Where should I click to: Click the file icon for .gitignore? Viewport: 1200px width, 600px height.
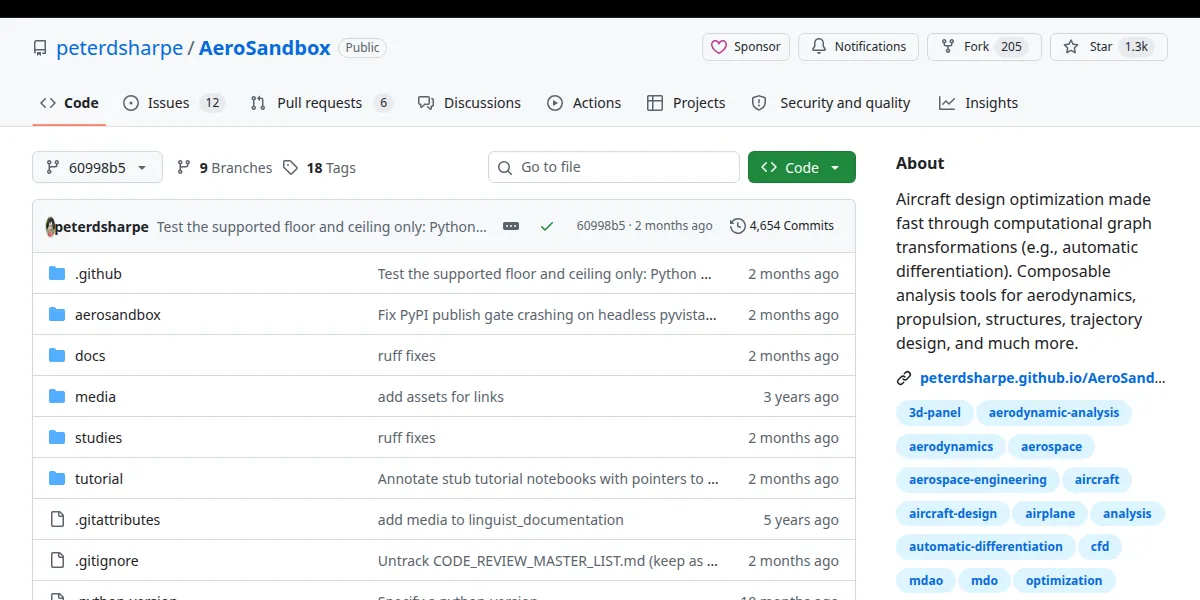[57, 561]
